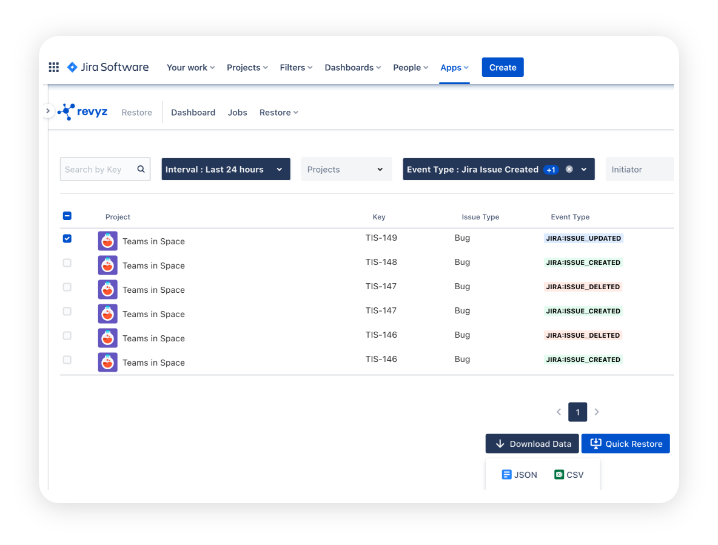718x545 pixels.
Task: Click the CSV file format icon
Action: (x=560, y=475)
